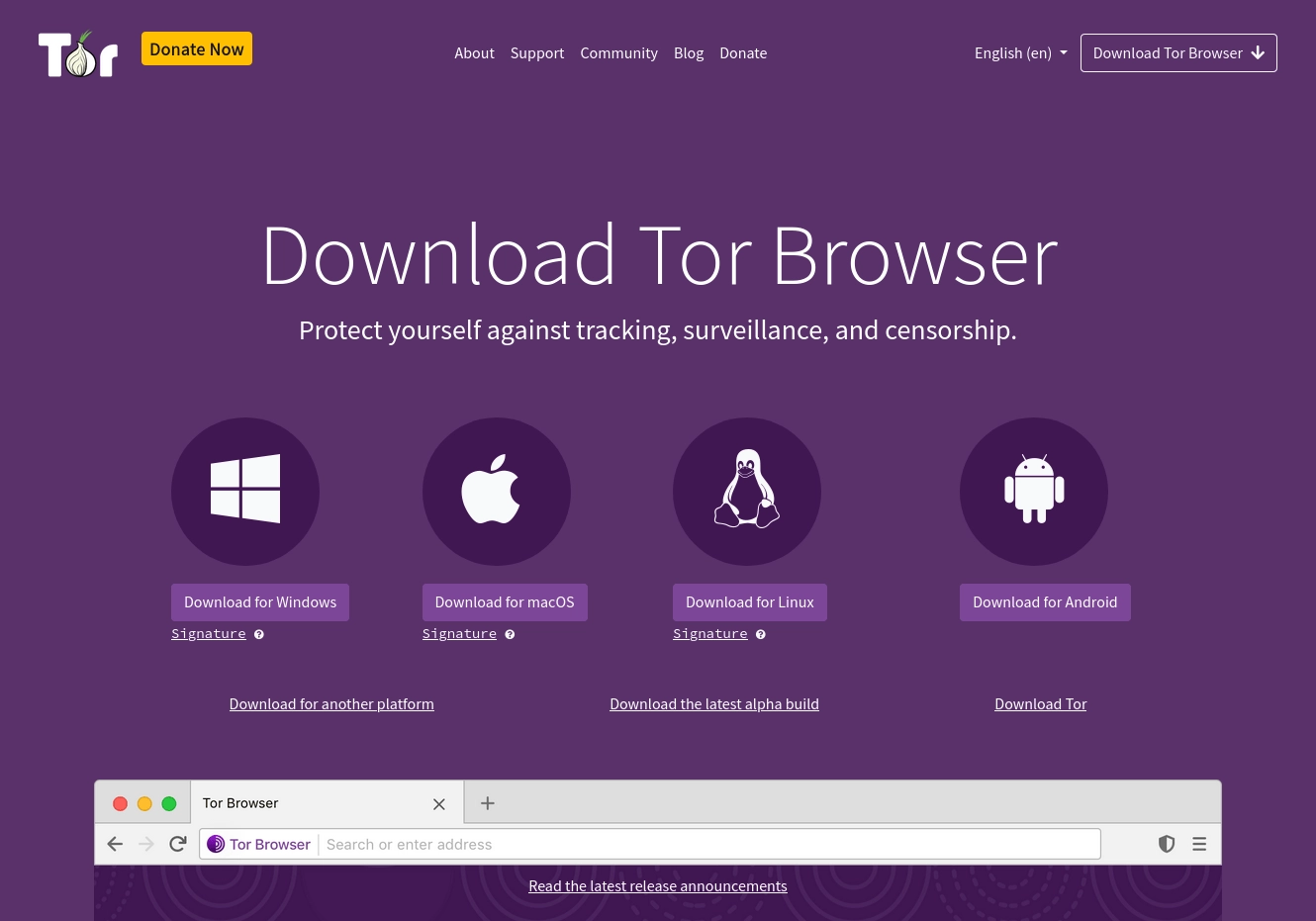1316x921 pixels.
Task: Click the new tab plus icon
Action: pyautogui.click(x=487, y=803)
